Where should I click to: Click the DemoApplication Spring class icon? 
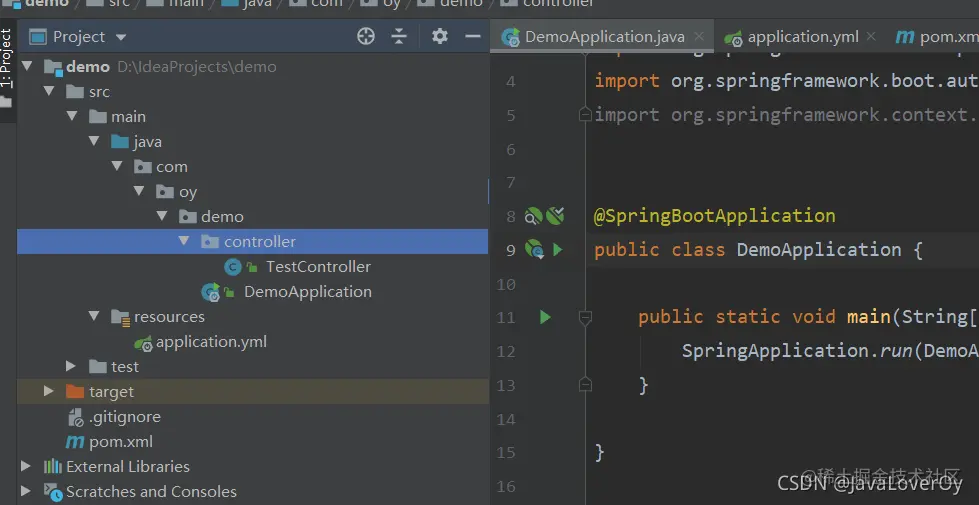click(x=210, y=292)
